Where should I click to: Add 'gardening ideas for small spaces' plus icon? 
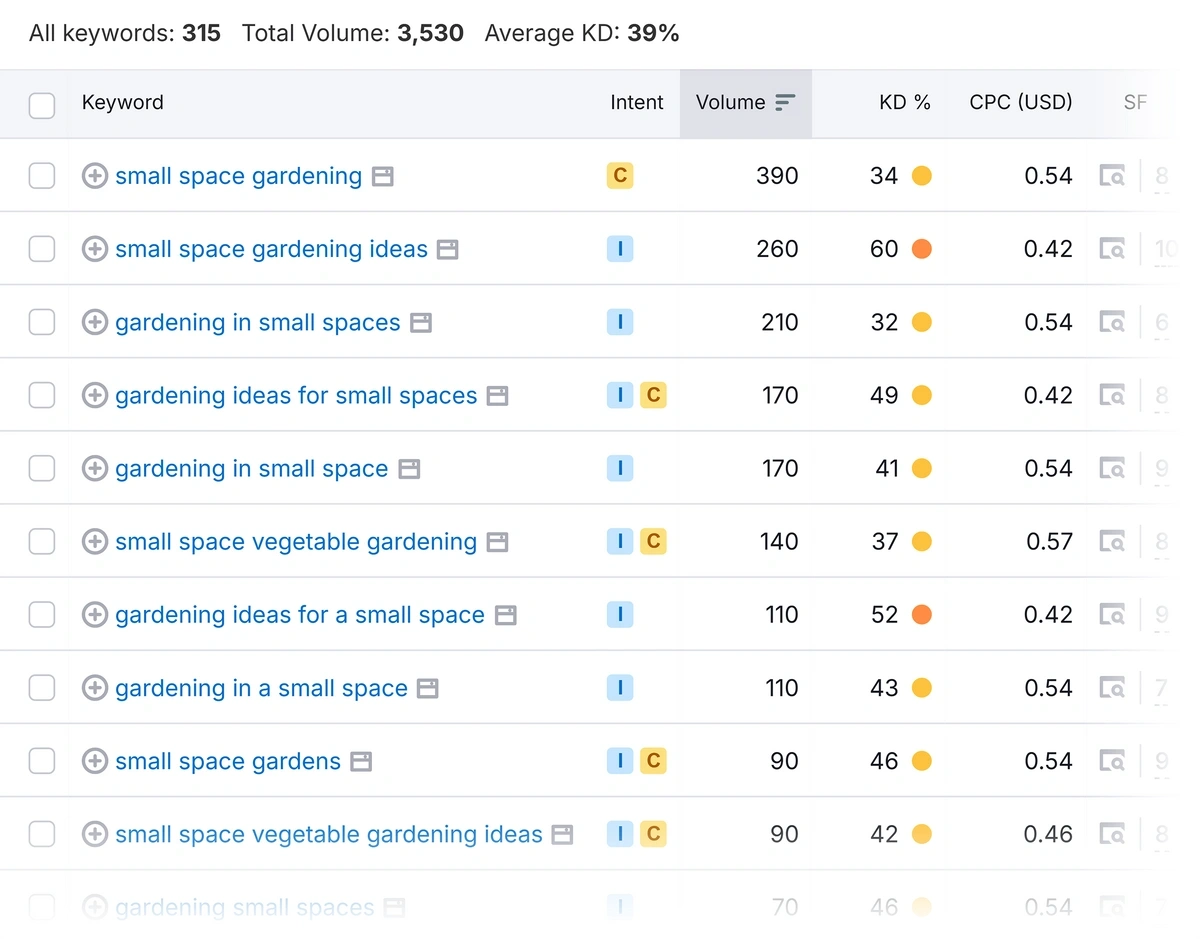click(x=94, y=395)
